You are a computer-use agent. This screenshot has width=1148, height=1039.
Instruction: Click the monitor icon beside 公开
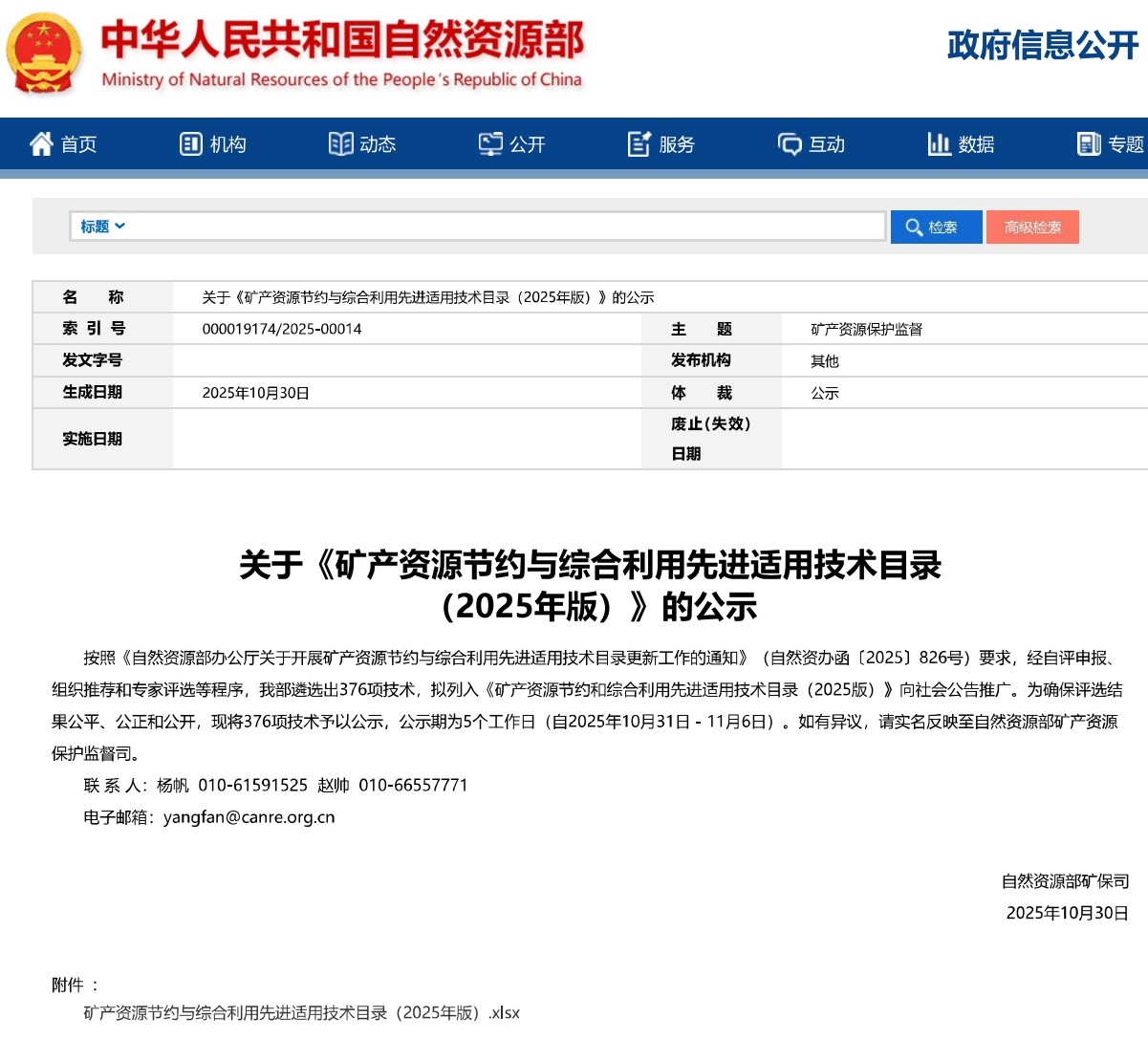(x=490, y=143)
